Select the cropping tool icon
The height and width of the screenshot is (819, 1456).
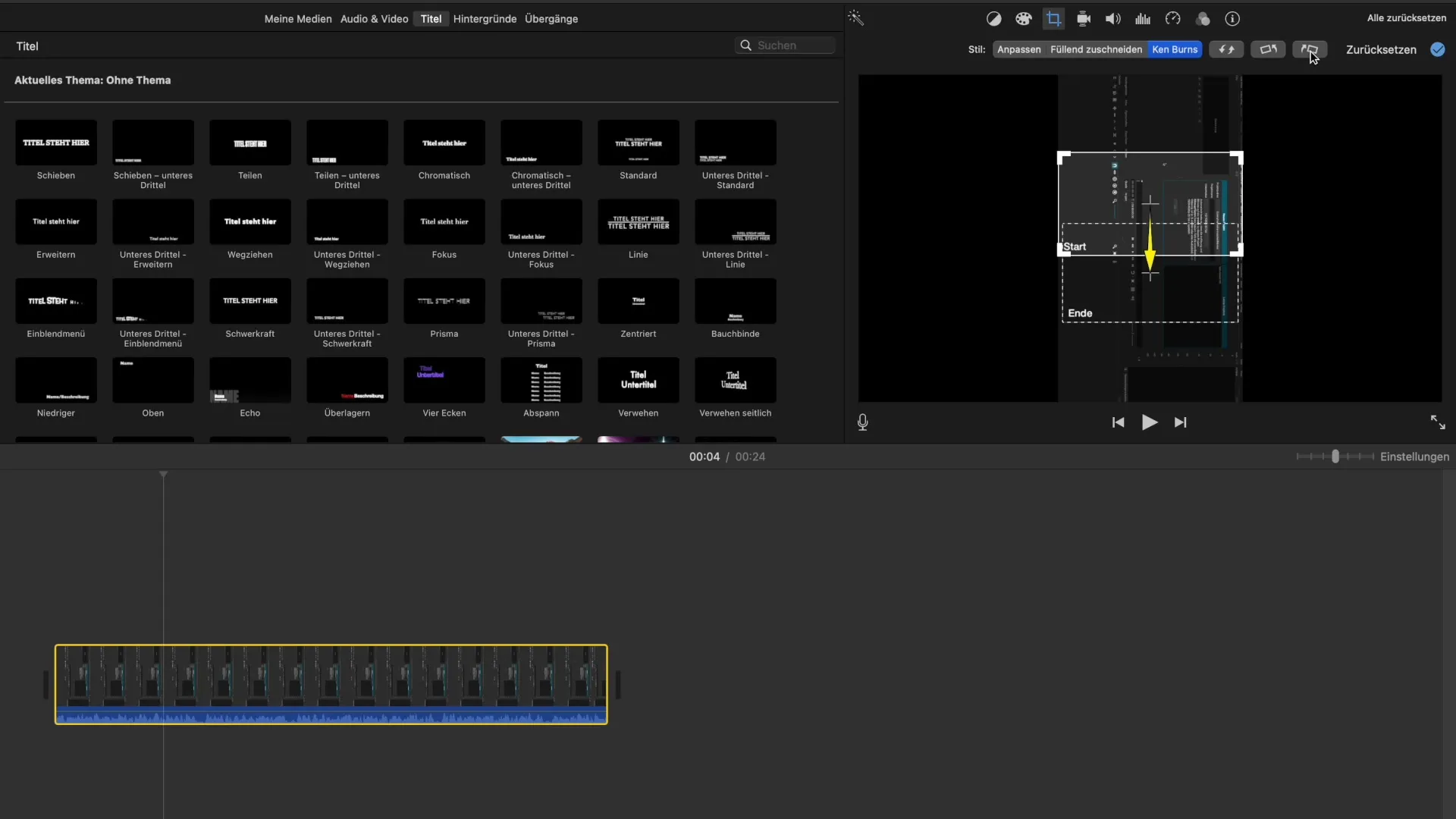1053,19
